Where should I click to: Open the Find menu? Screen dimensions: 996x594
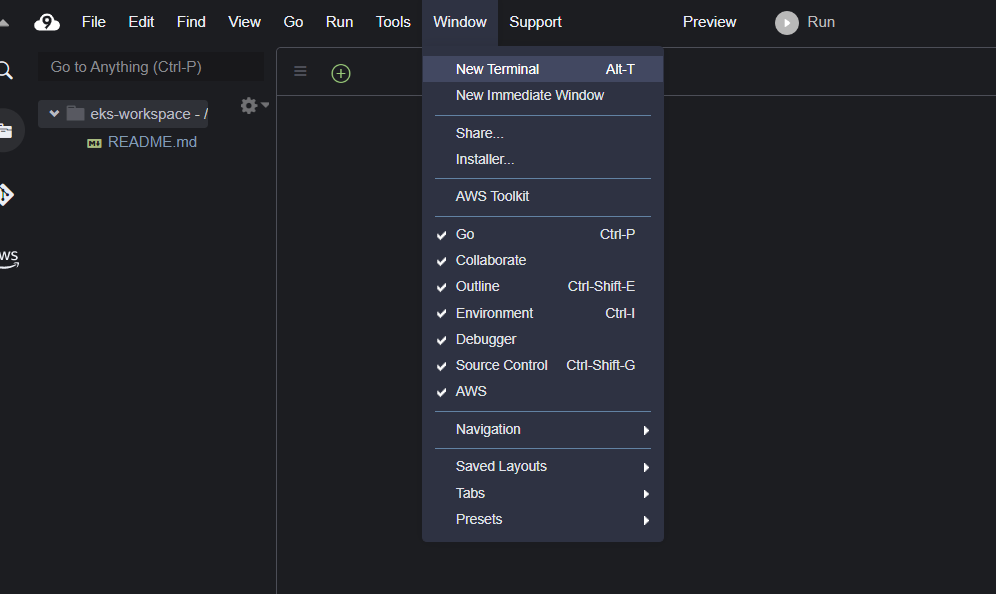coord(191,22)
